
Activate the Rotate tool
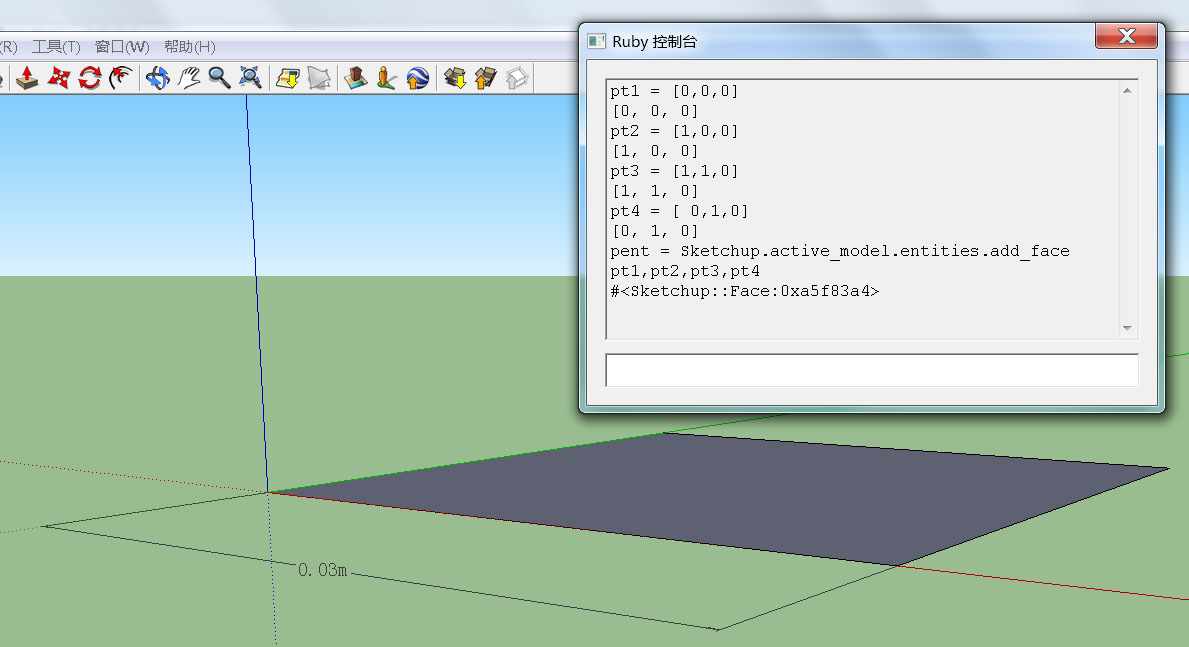pyautogui.click(x=89, y=78)
